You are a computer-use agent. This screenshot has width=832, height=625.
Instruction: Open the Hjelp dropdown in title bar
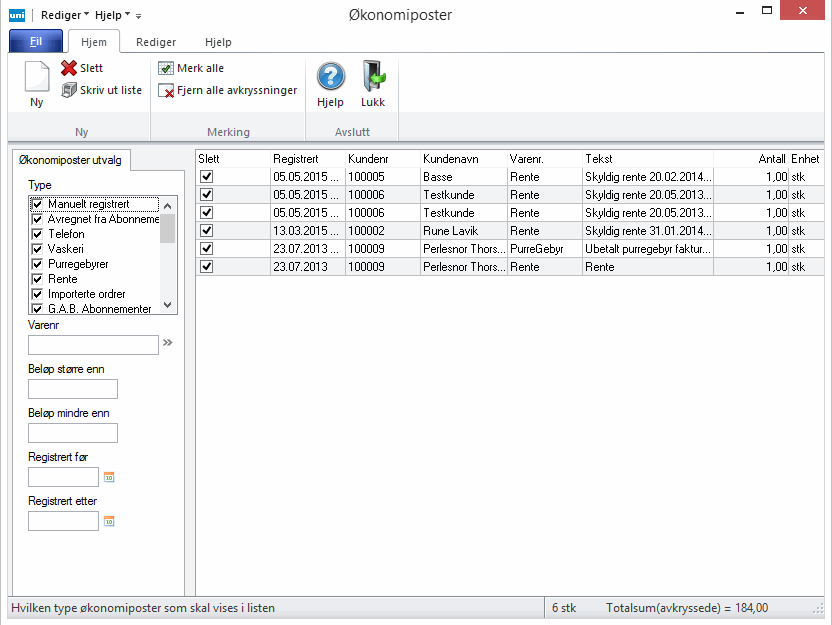tap(112, 15)
